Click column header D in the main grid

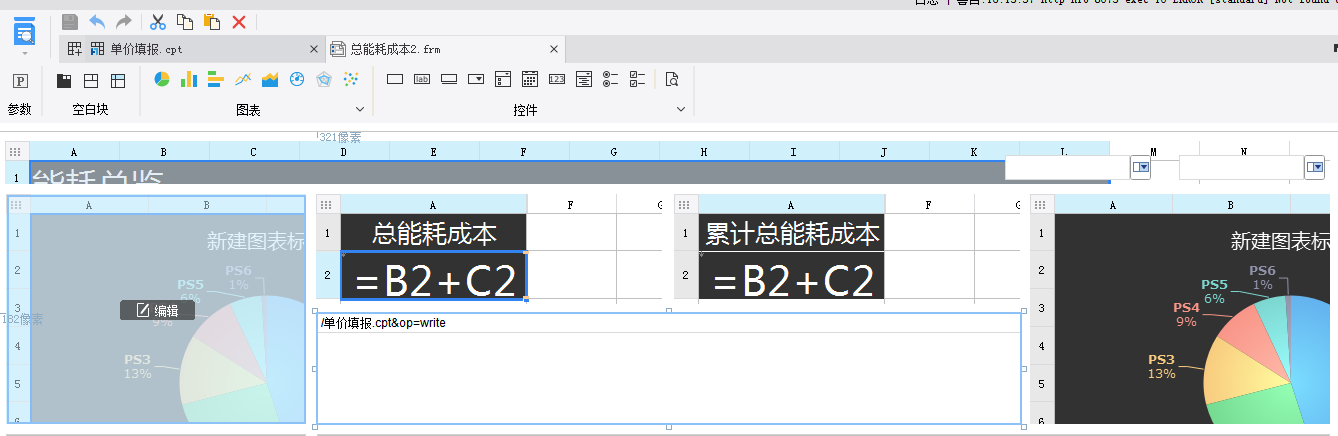[344, 151]
